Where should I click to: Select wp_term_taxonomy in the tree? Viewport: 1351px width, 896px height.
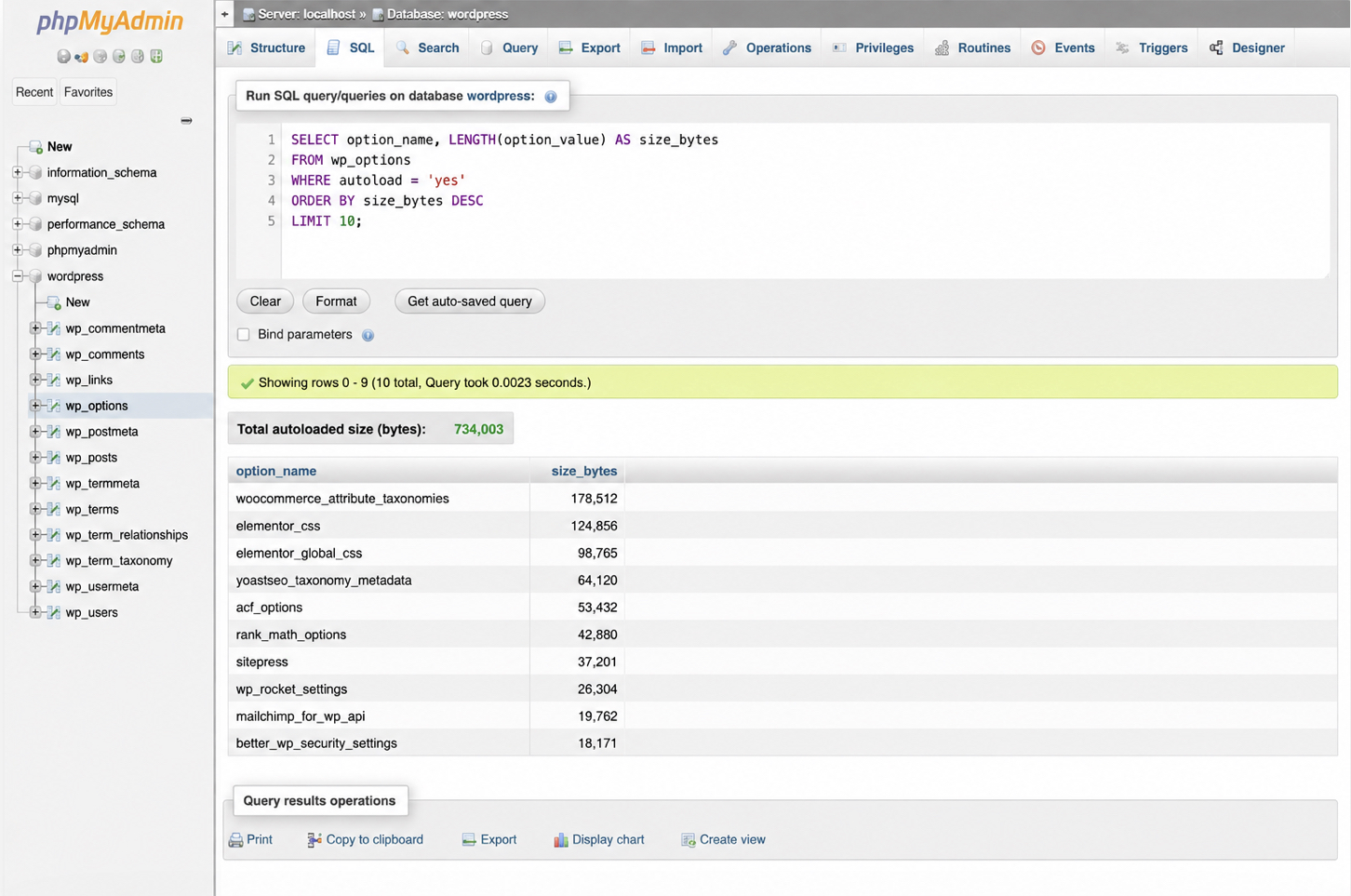119,561
